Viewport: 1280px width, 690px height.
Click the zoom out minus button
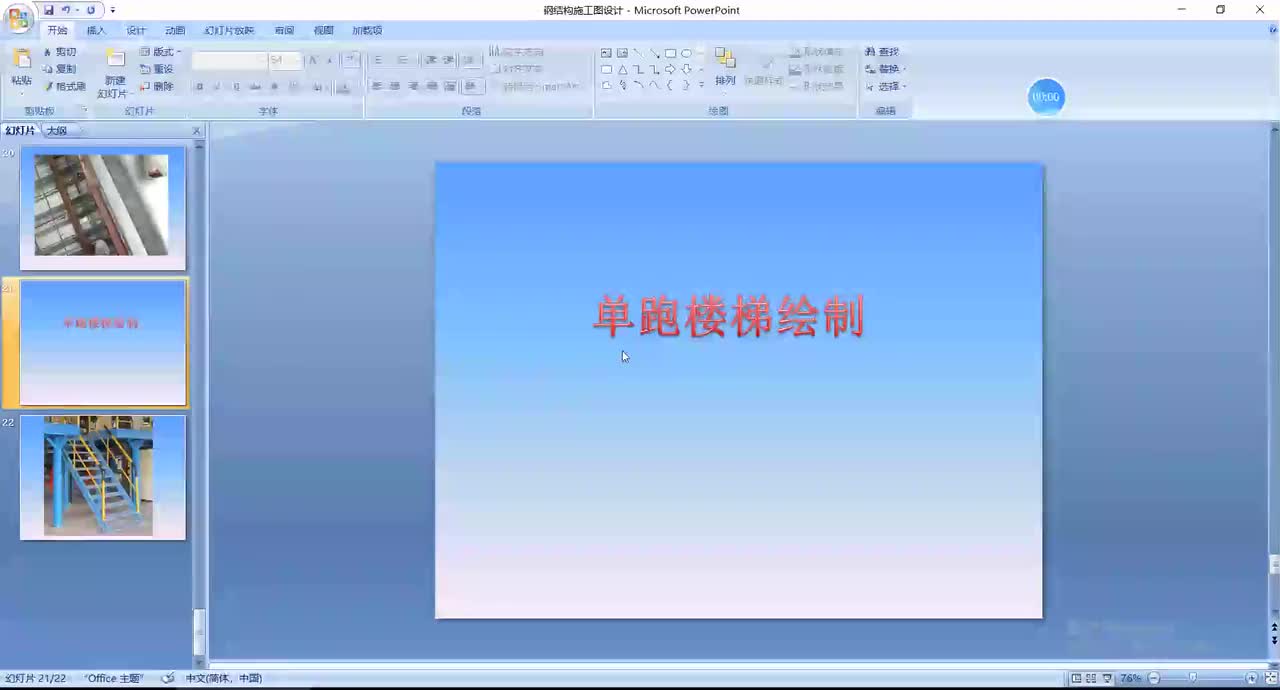pos(1154,678)
